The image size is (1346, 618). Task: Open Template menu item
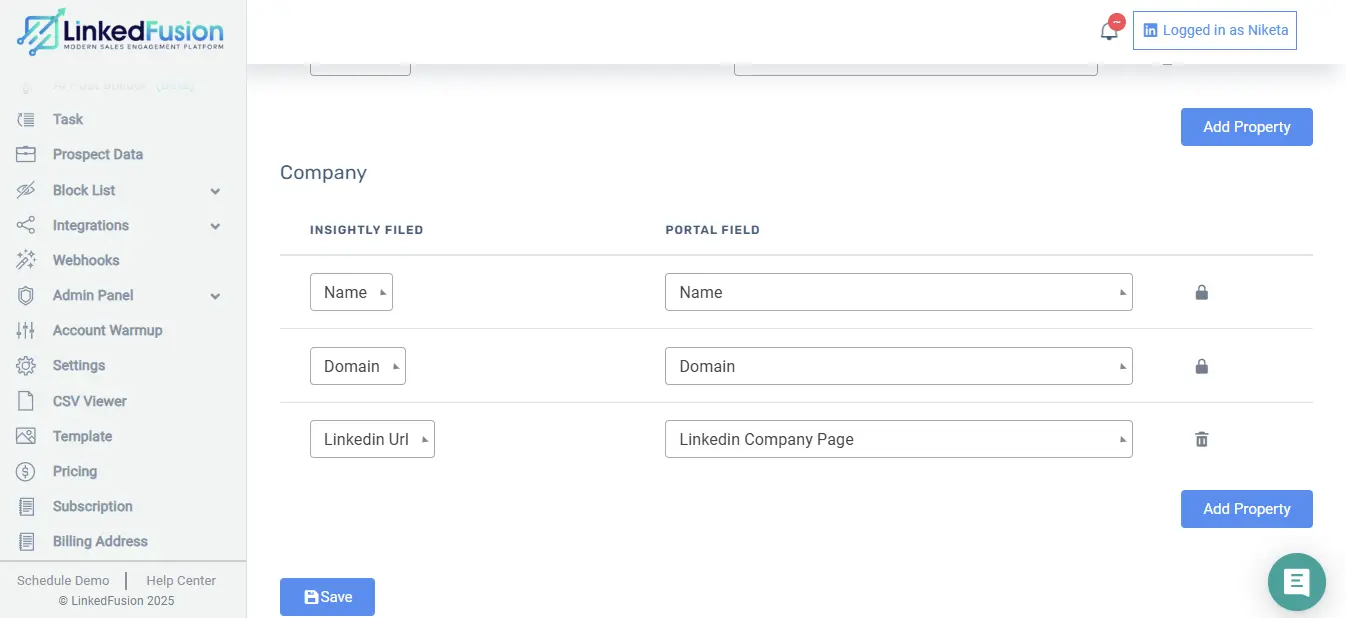coord(82,436)
